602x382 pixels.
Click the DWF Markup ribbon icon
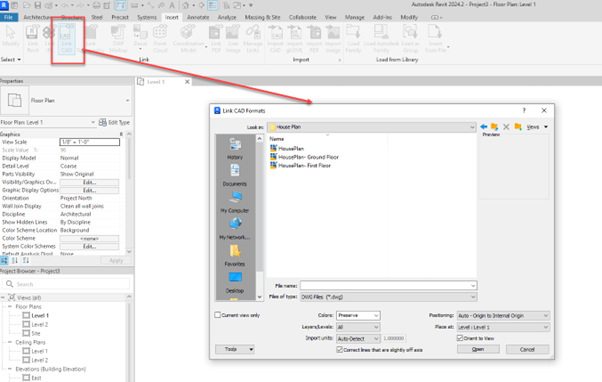pyautogui.click(x=118, y=38)
